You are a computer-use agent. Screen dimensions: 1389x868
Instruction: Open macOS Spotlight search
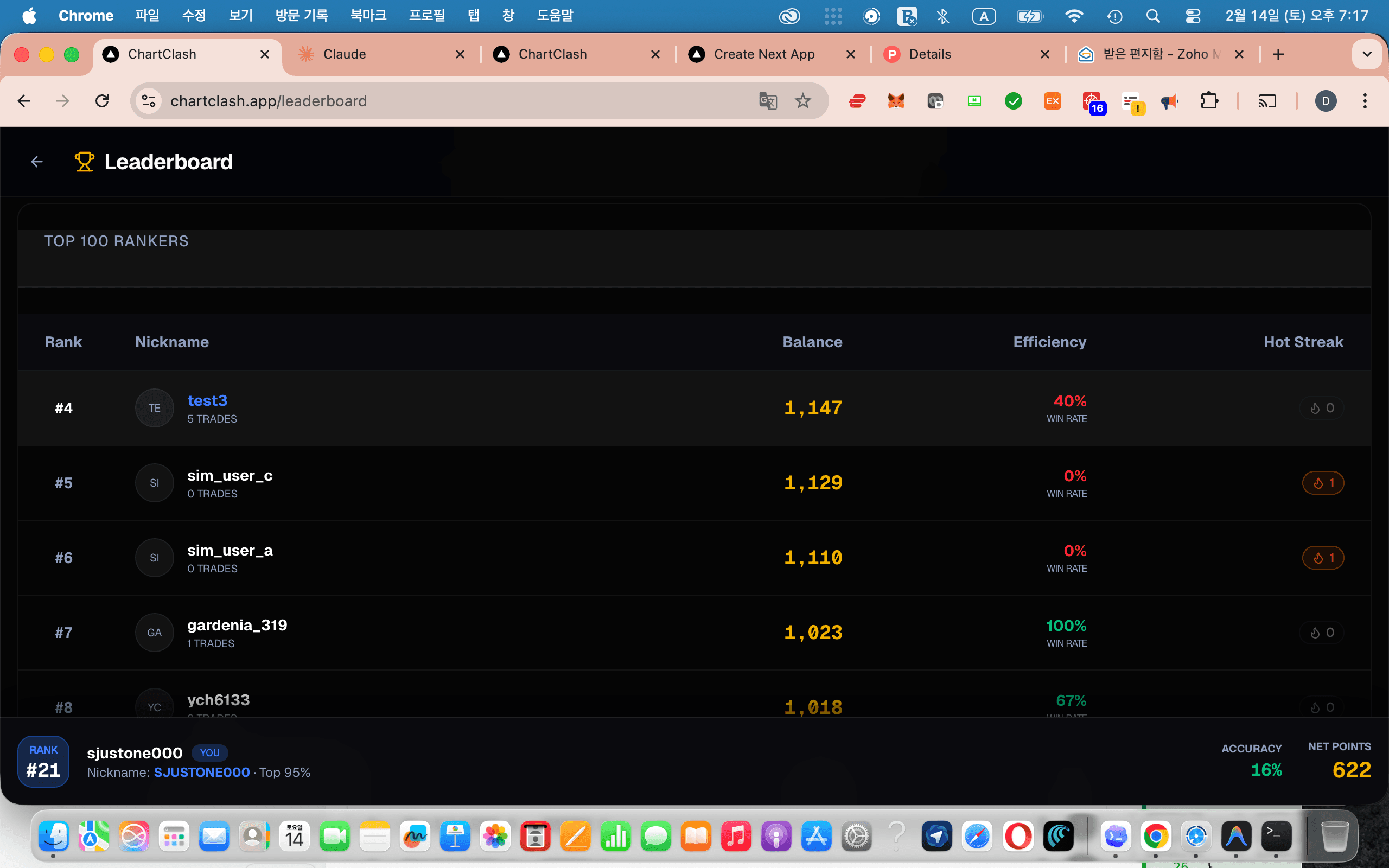pos(1154,16)
